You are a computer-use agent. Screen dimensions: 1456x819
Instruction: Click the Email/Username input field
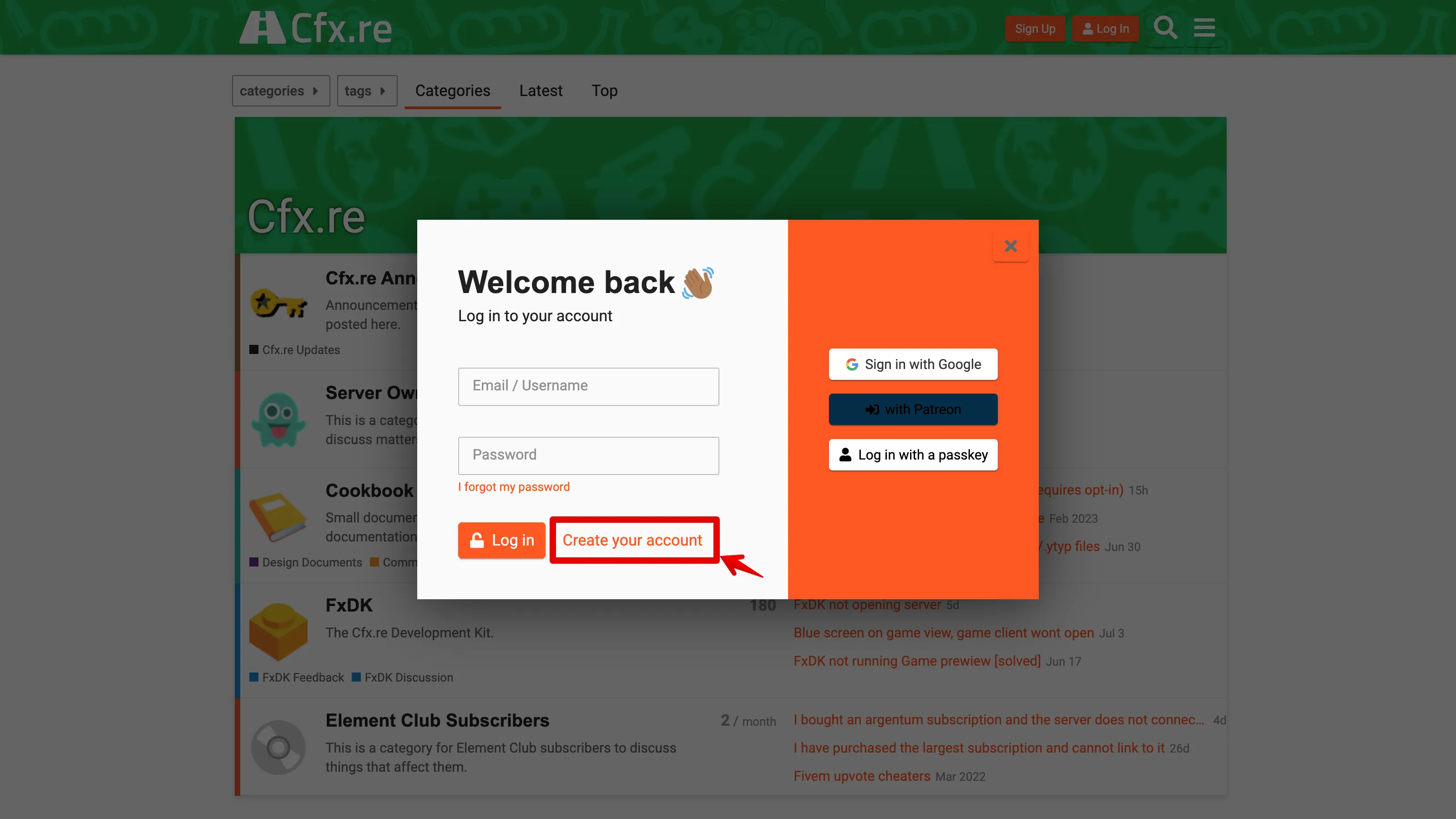588,386
